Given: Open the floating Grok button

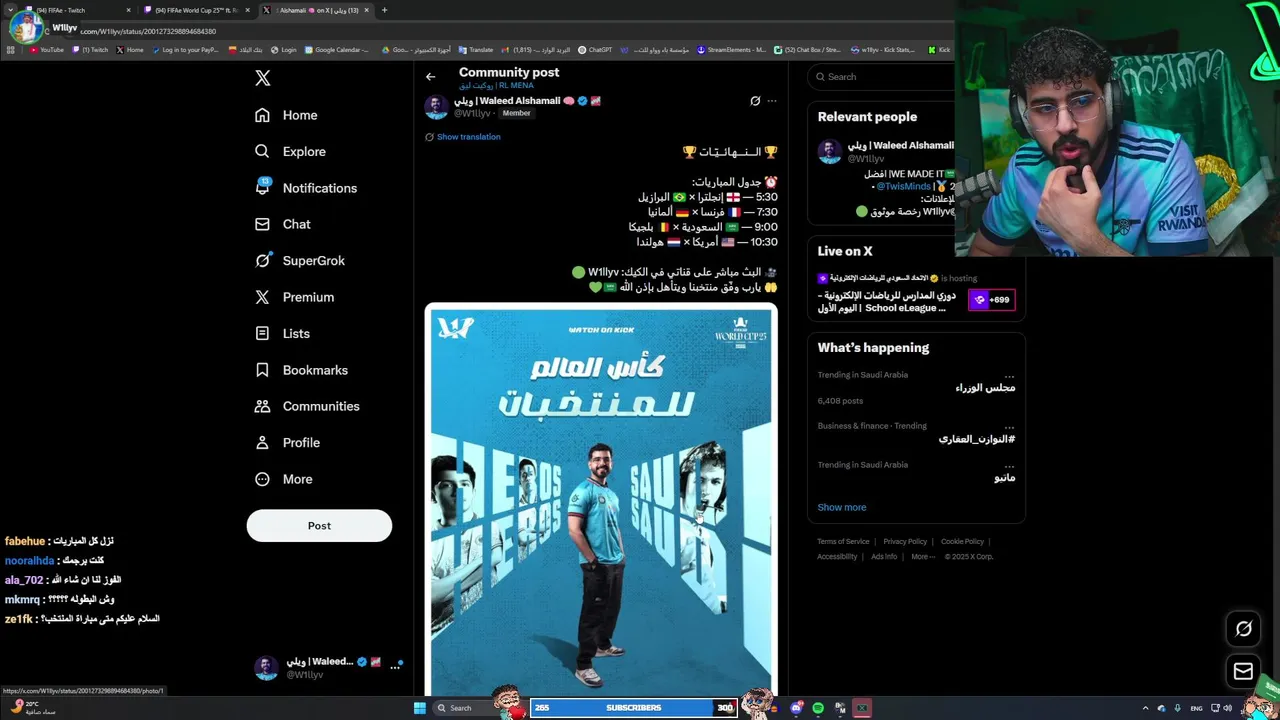Looking at the screenshot, I should pyautogui.click(x=1243, y=629).
